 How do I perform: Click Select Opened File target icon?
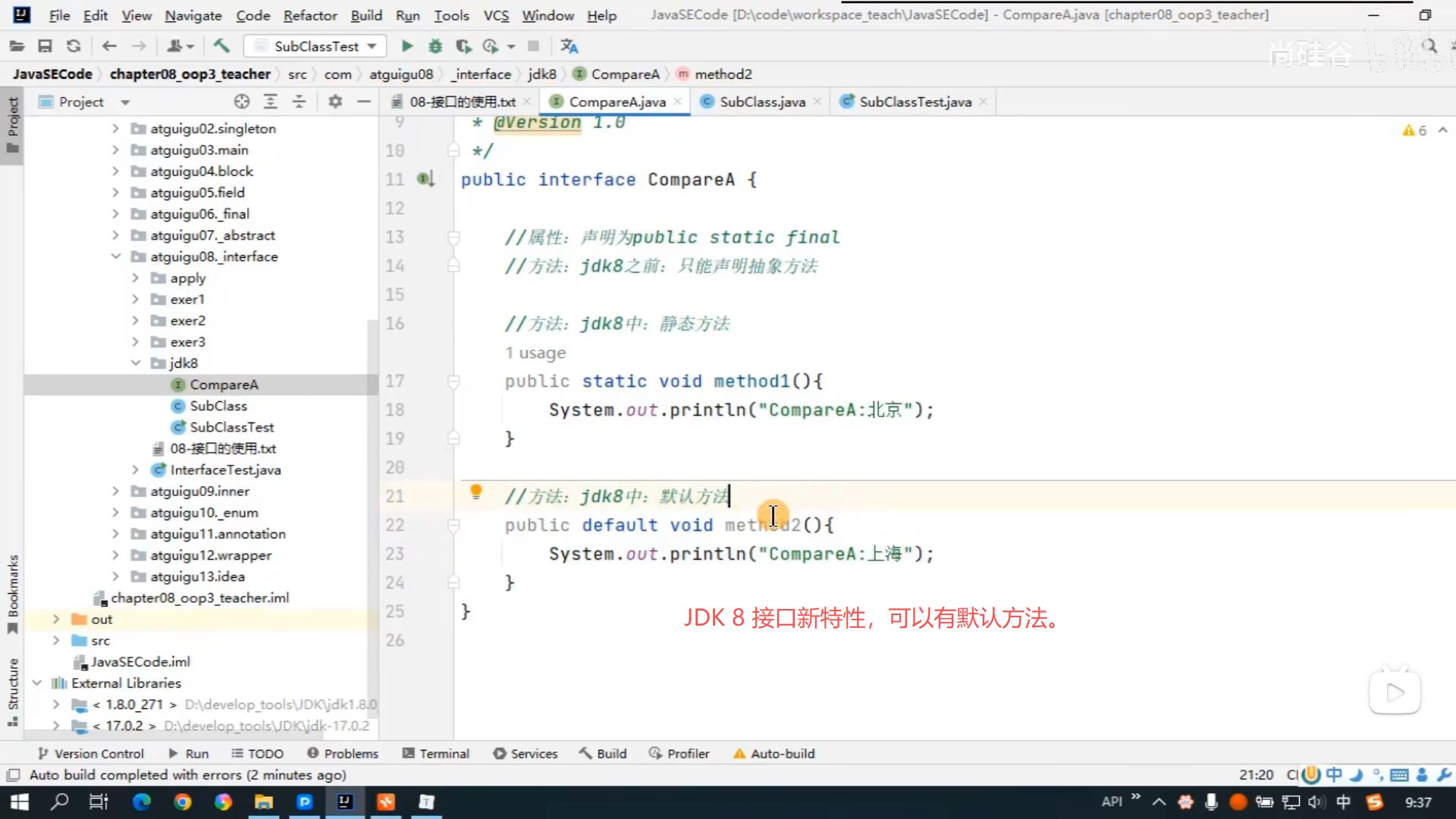pyautogui.click(x=242, y=102)
